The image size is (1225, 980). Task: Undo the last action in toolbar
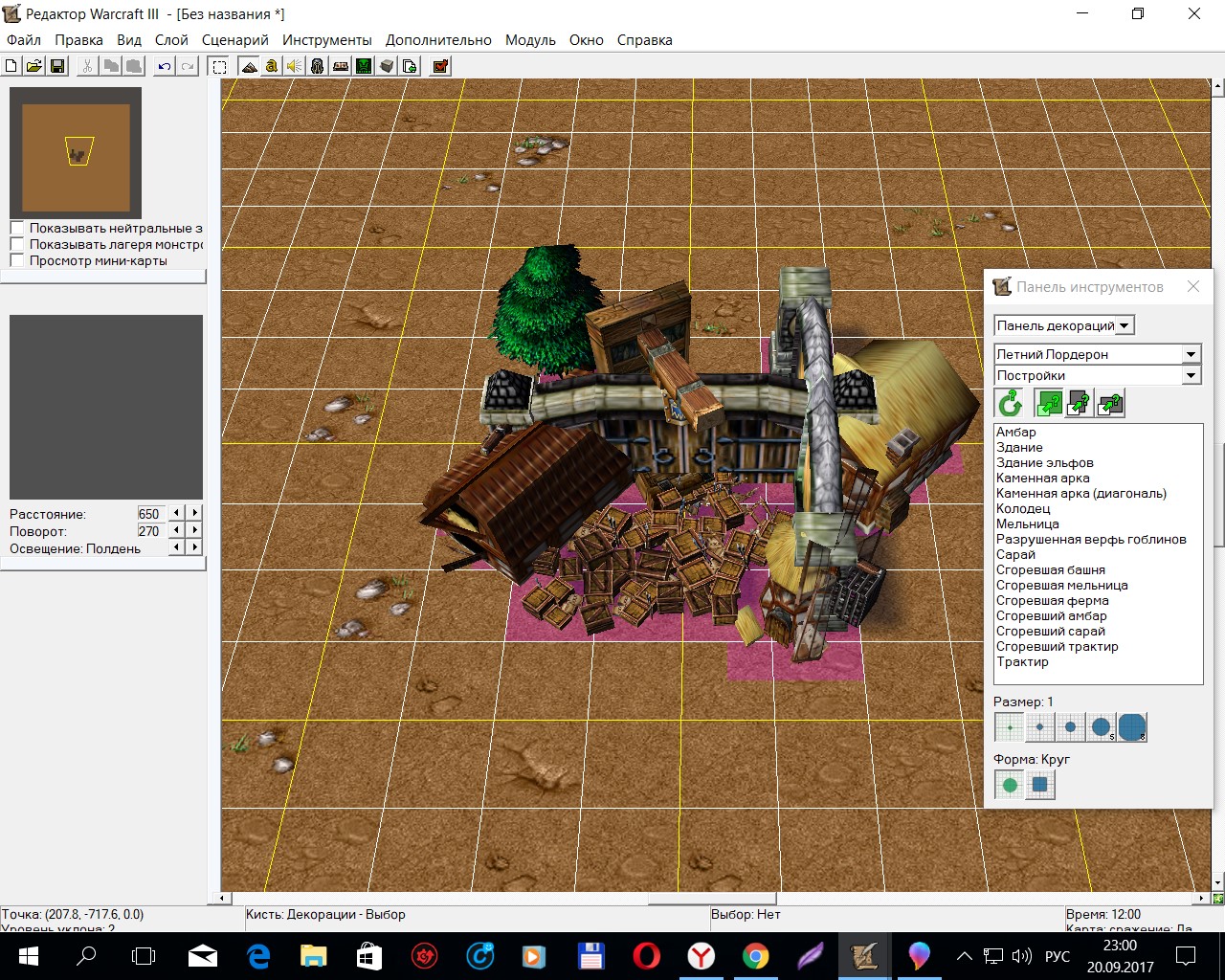pyautogui.click(x=165, y=66)
